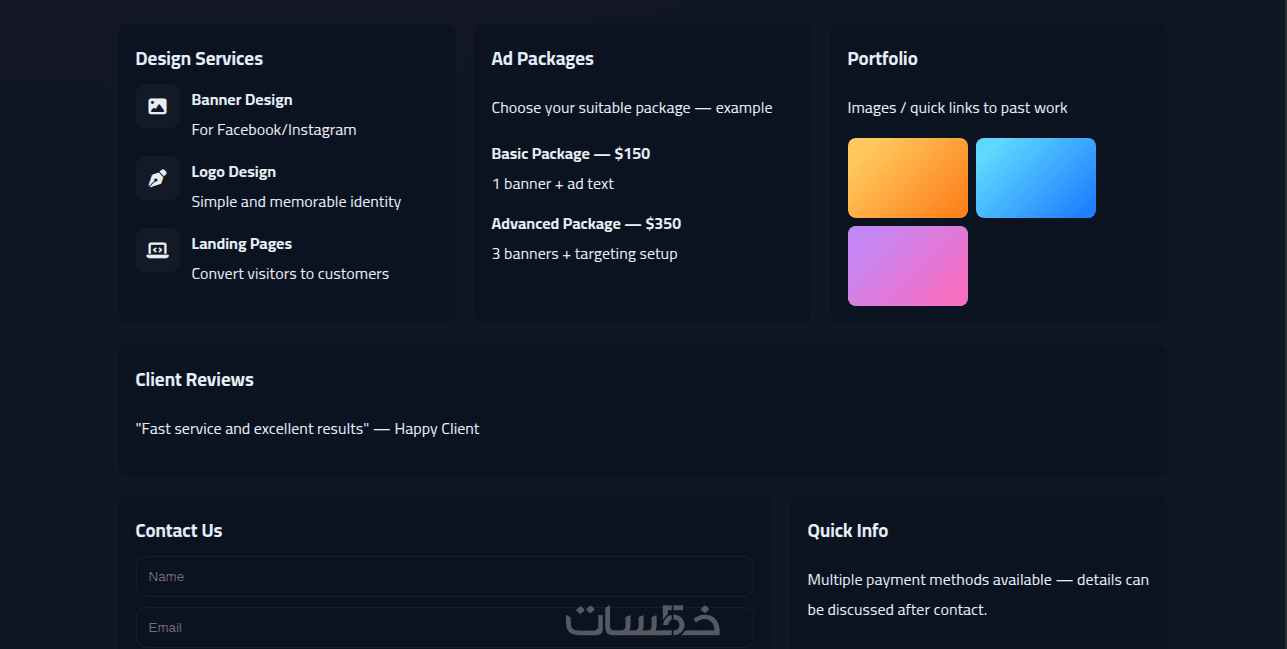
Task: Click the Logo Design pen nib icon
Action: (x=157, y=178)
